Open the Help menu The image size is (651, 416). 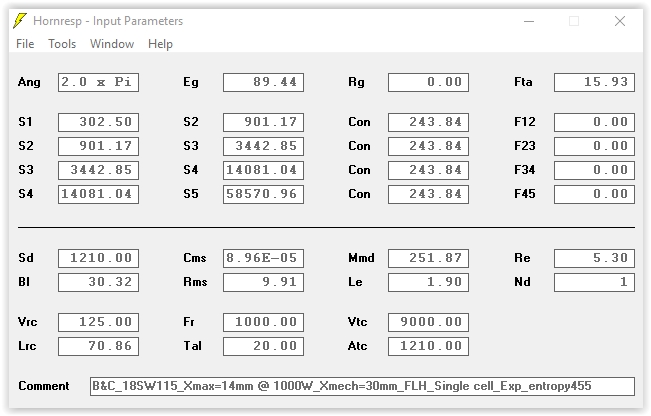tap(160, 44)
